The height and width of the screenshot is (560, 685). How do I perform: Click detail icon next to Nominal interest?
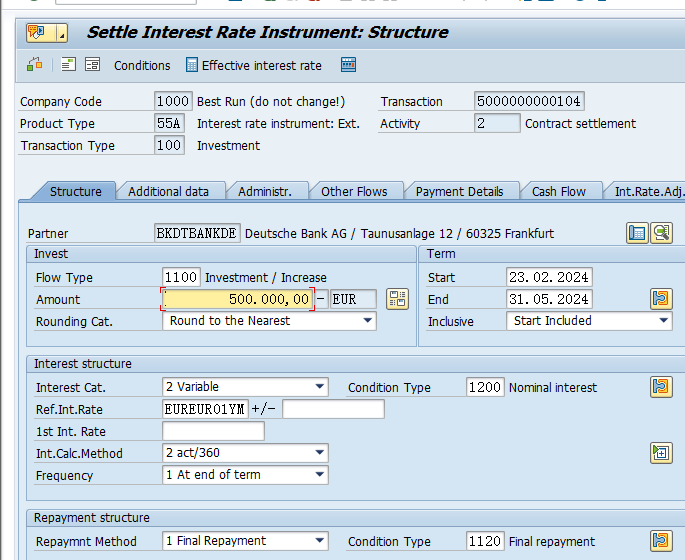(661, 387)
